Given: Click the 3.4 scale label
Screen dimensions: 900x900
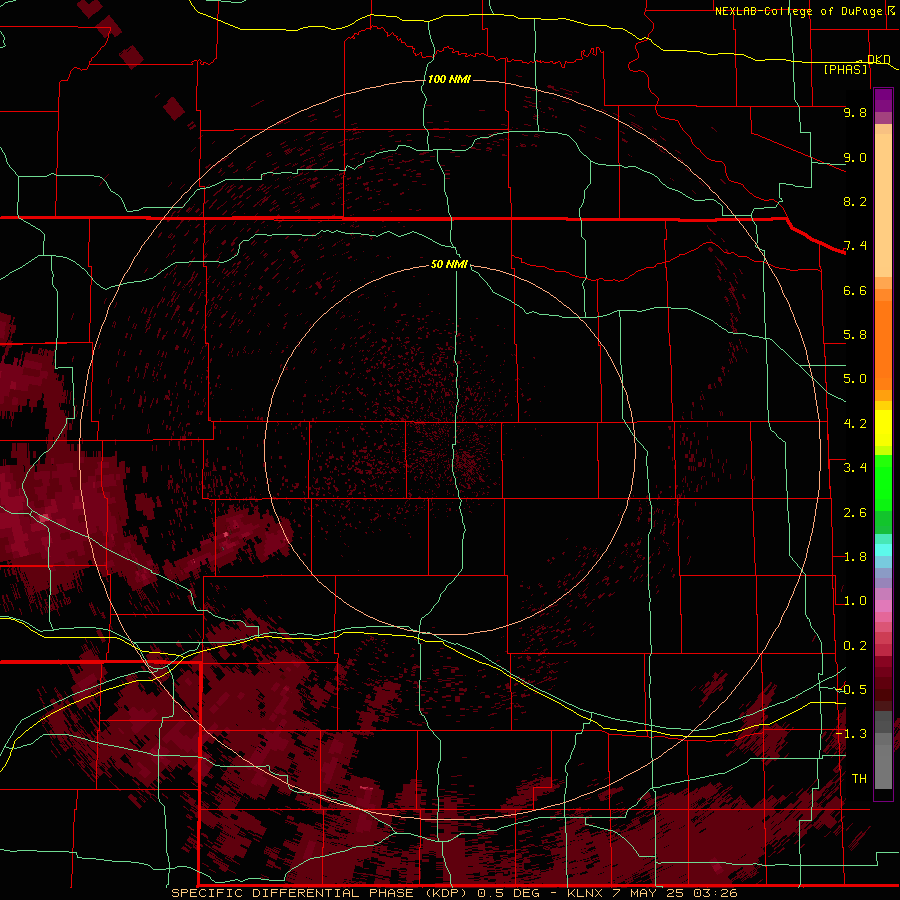Looking at the screenshot, I should pos(855,468).
